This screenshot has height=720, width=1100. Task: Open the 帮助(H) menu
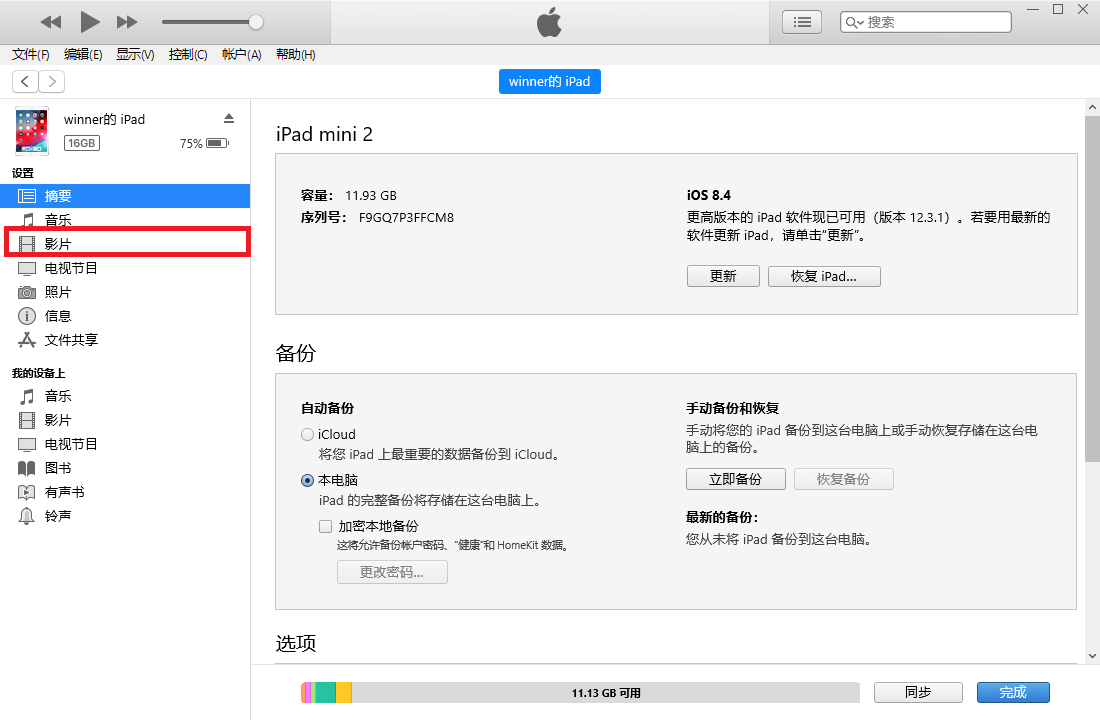click(295, 55)
